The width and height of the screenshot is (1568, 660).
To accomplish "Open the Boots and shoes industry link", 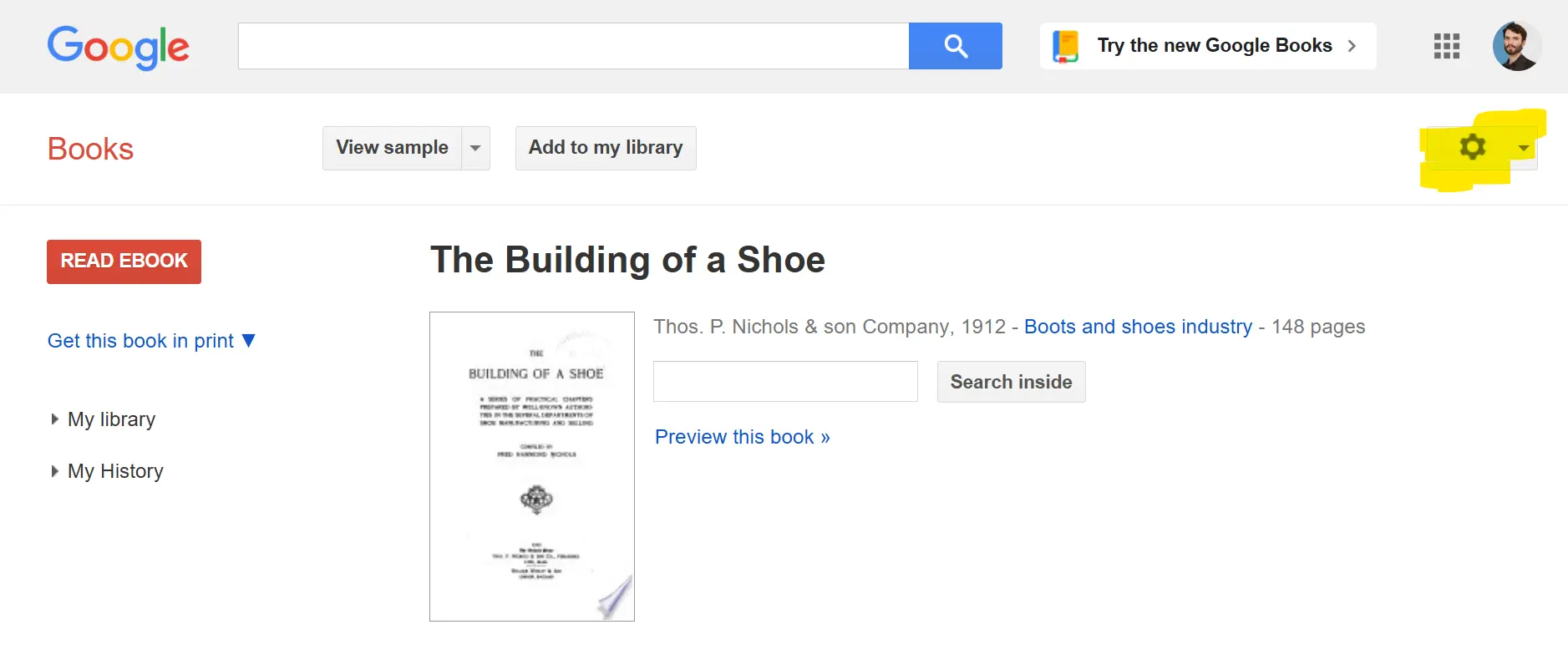I will [x=1138, y=327].
